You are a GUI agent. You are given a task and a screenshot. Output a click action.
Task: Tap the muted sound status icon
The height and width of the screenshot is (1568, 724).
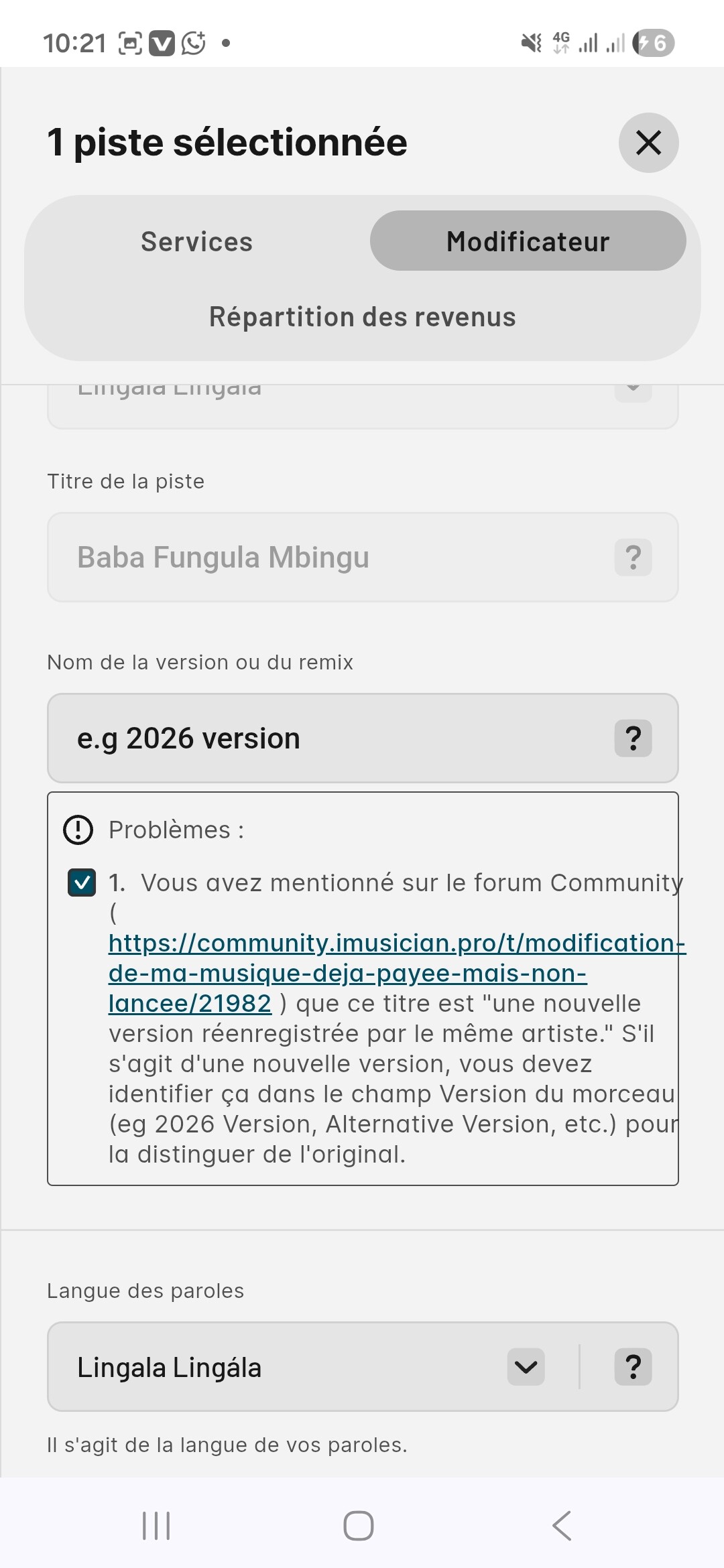tap(531, 44)
